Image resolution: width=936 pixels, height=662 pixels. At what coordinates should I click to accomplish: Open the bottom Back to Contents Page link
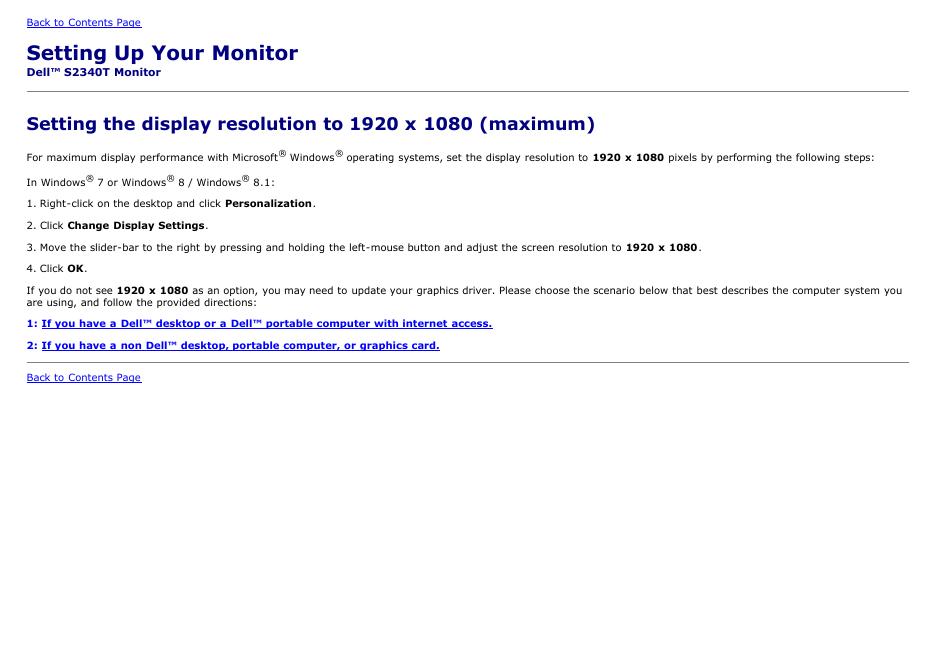coord(84,377)
